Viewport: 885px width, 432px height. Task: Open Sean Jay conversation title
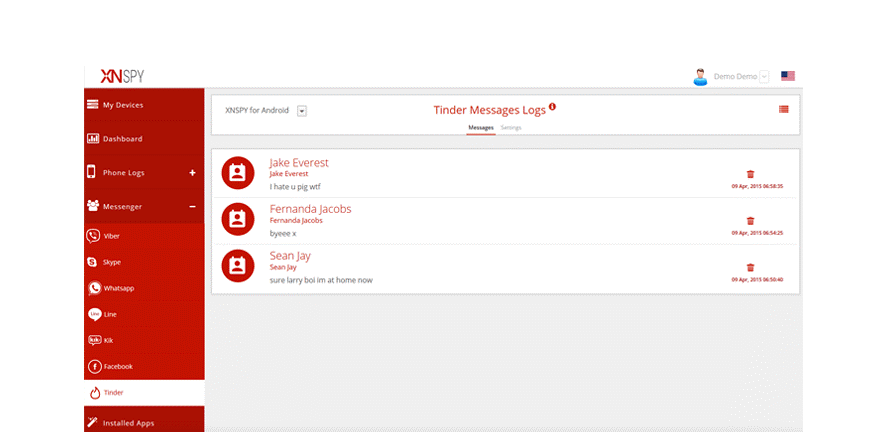click(x=290, y=256)
